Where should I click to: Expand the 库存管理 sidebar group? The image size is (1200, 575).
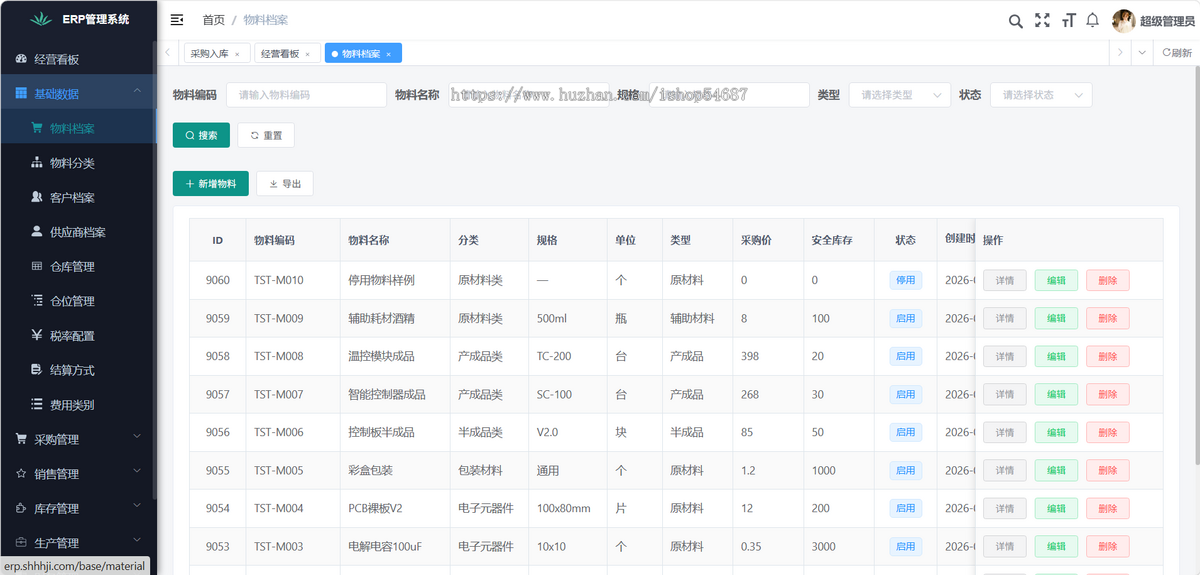click(x=78, y=508)
